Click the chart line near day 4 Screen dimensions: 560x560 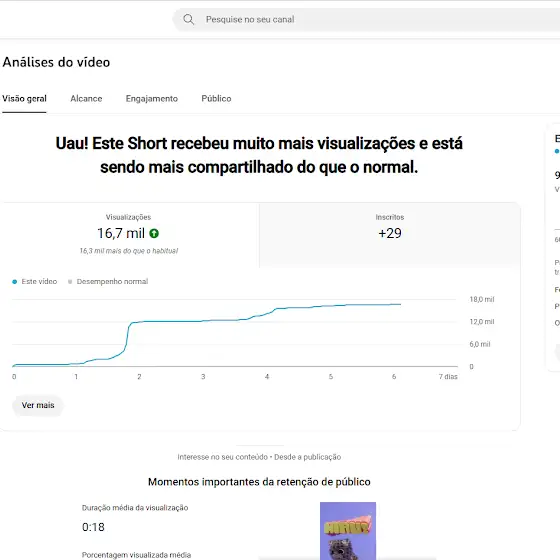click(267, 314)
